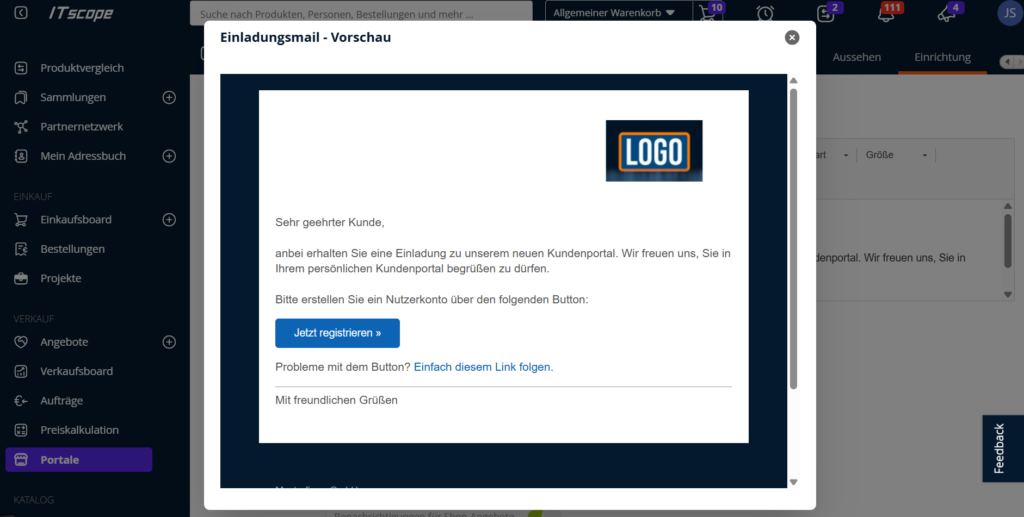This screenshot has width=1024, height=517.
Task: Add a new collection next to Sammlungen
Action: [x=169, y=98]
